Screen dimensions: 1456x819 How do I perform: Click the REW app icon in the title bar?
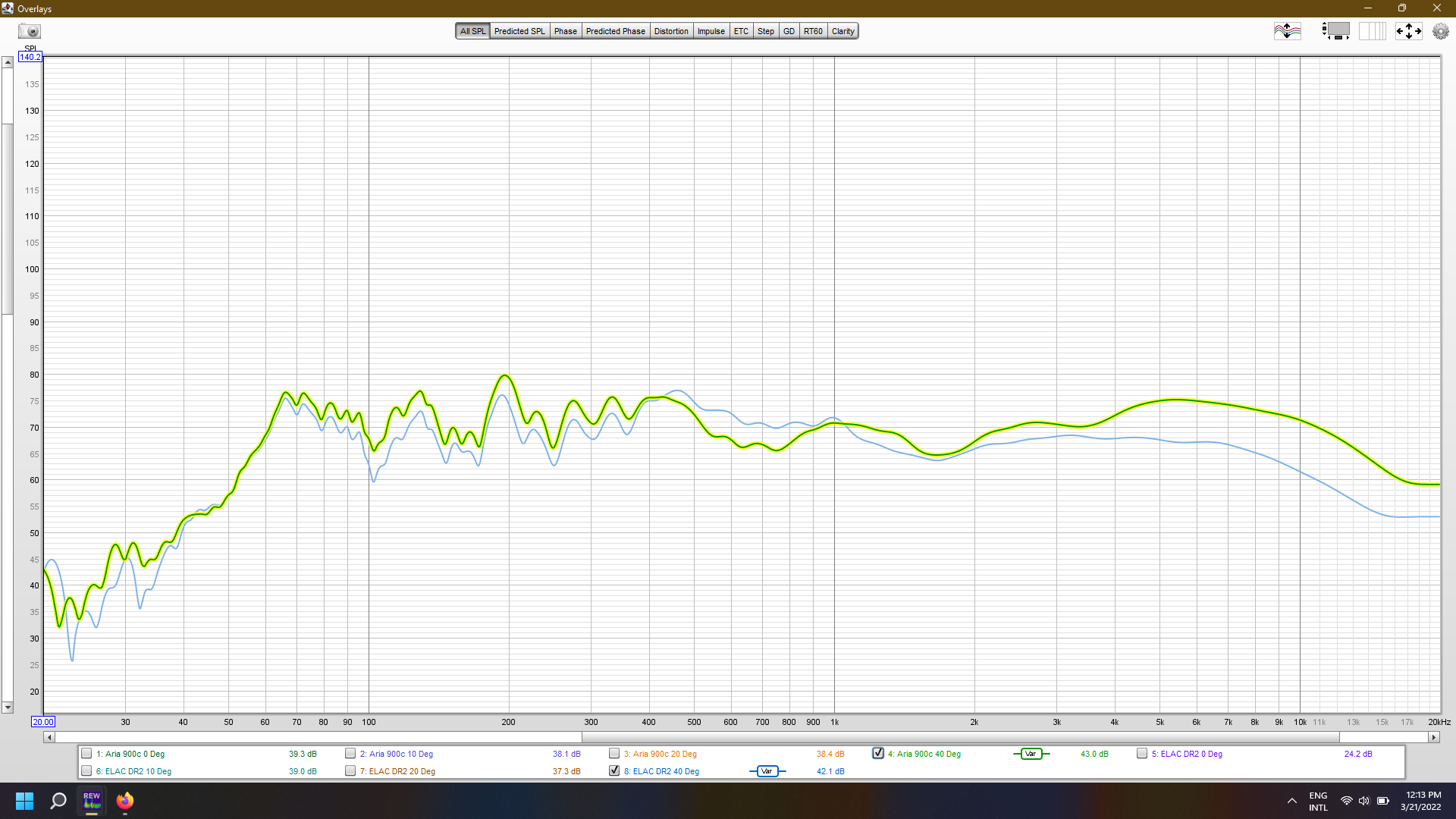pos(8,8)
